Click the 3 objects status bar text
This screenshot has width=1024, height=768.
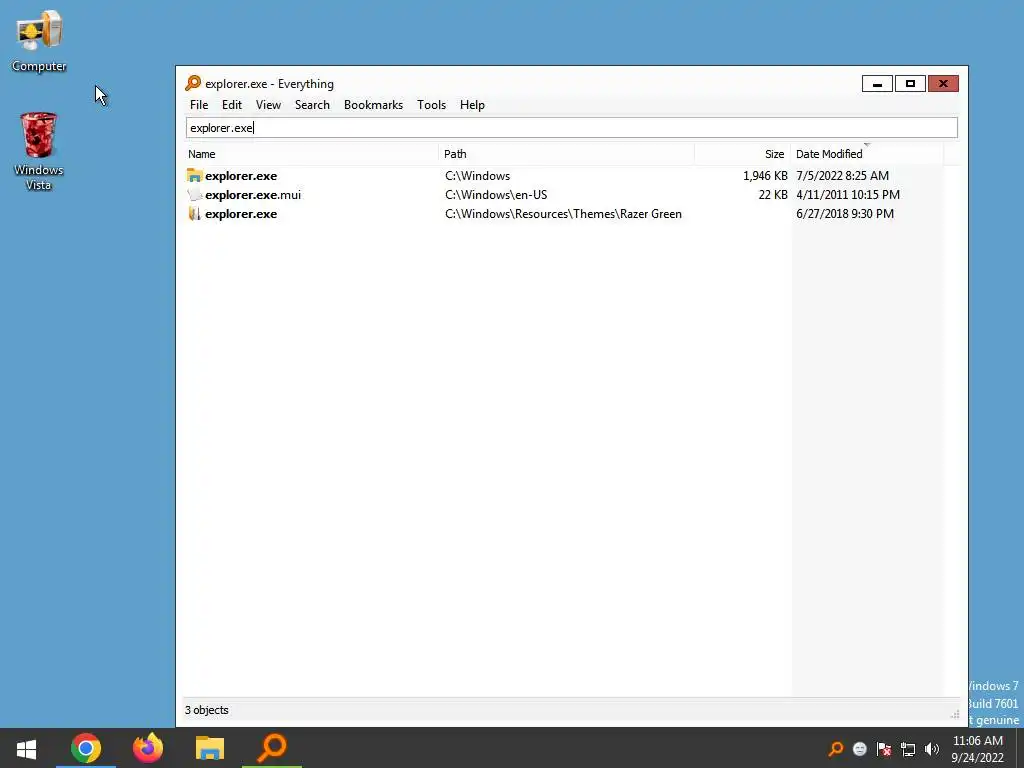[x=206, y=710]
